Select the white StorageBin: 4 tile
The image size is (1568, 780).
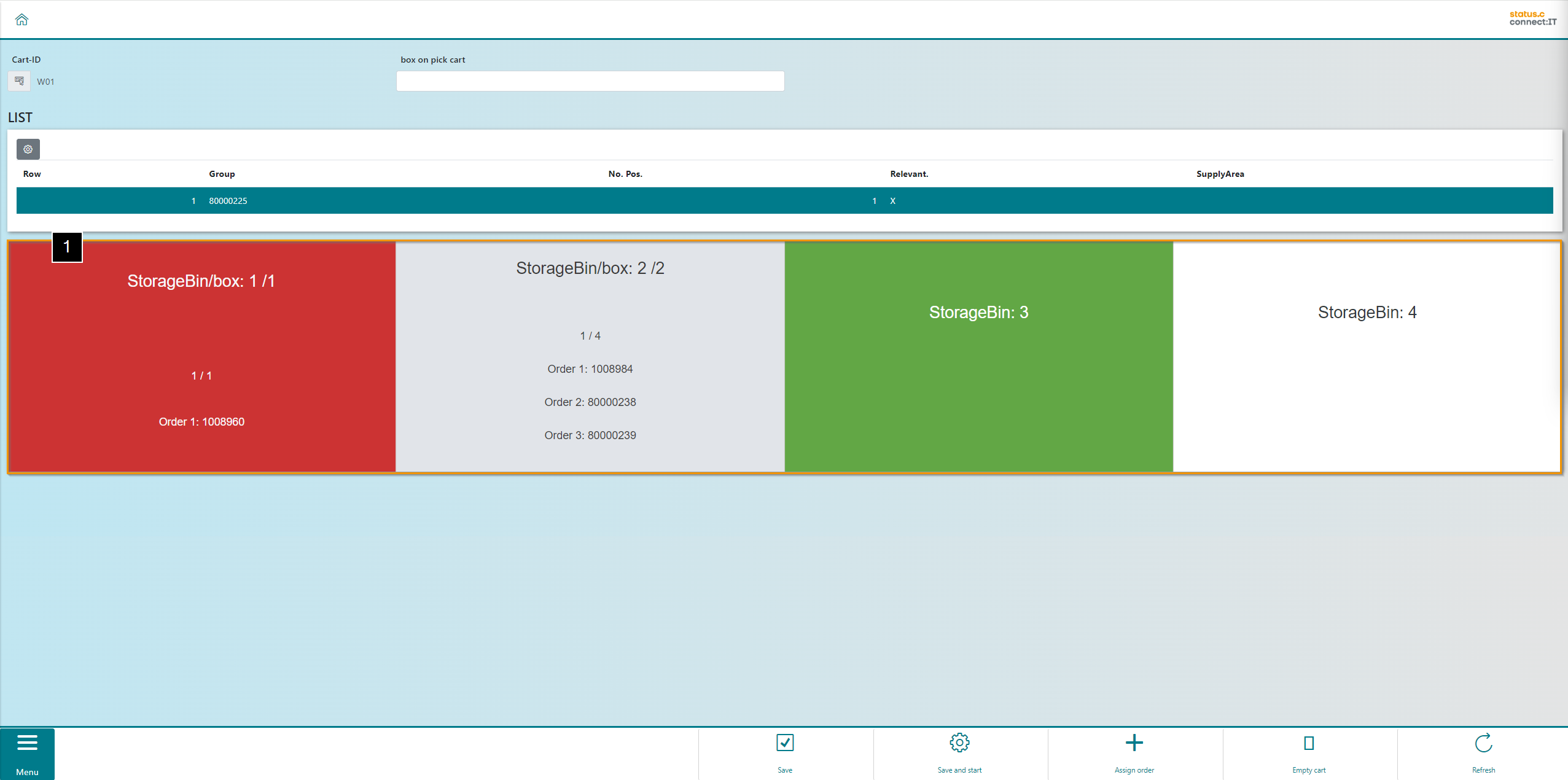point(1367,356)
